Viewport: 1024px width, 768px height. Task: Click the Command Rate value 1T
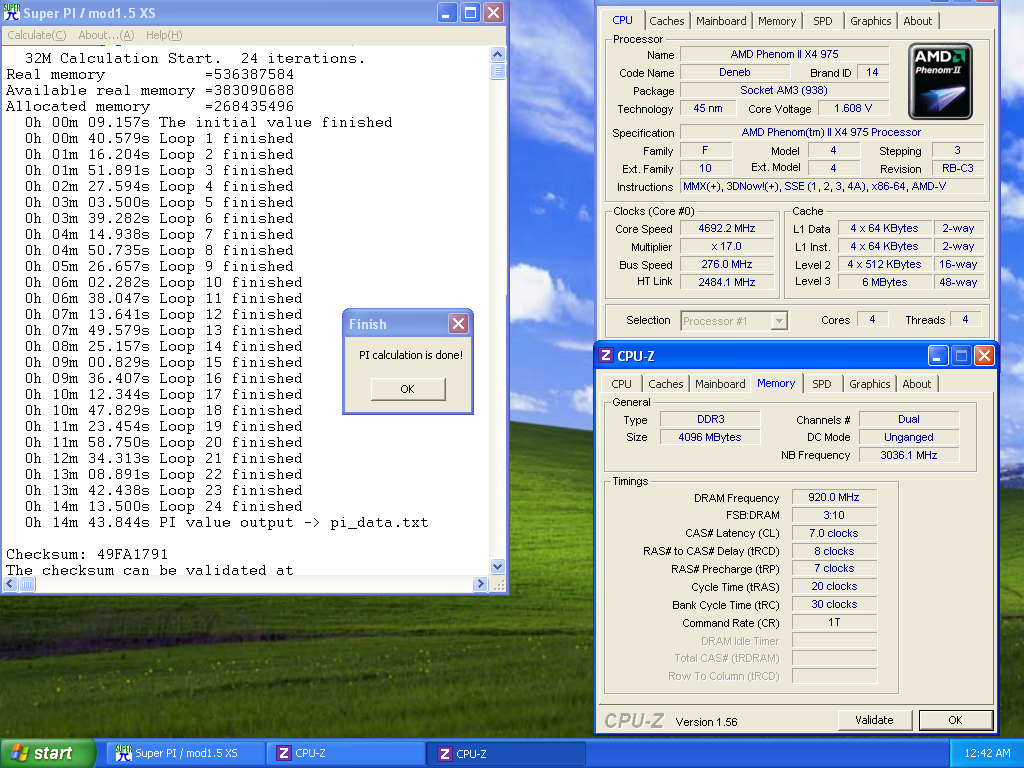click(834, 622)
